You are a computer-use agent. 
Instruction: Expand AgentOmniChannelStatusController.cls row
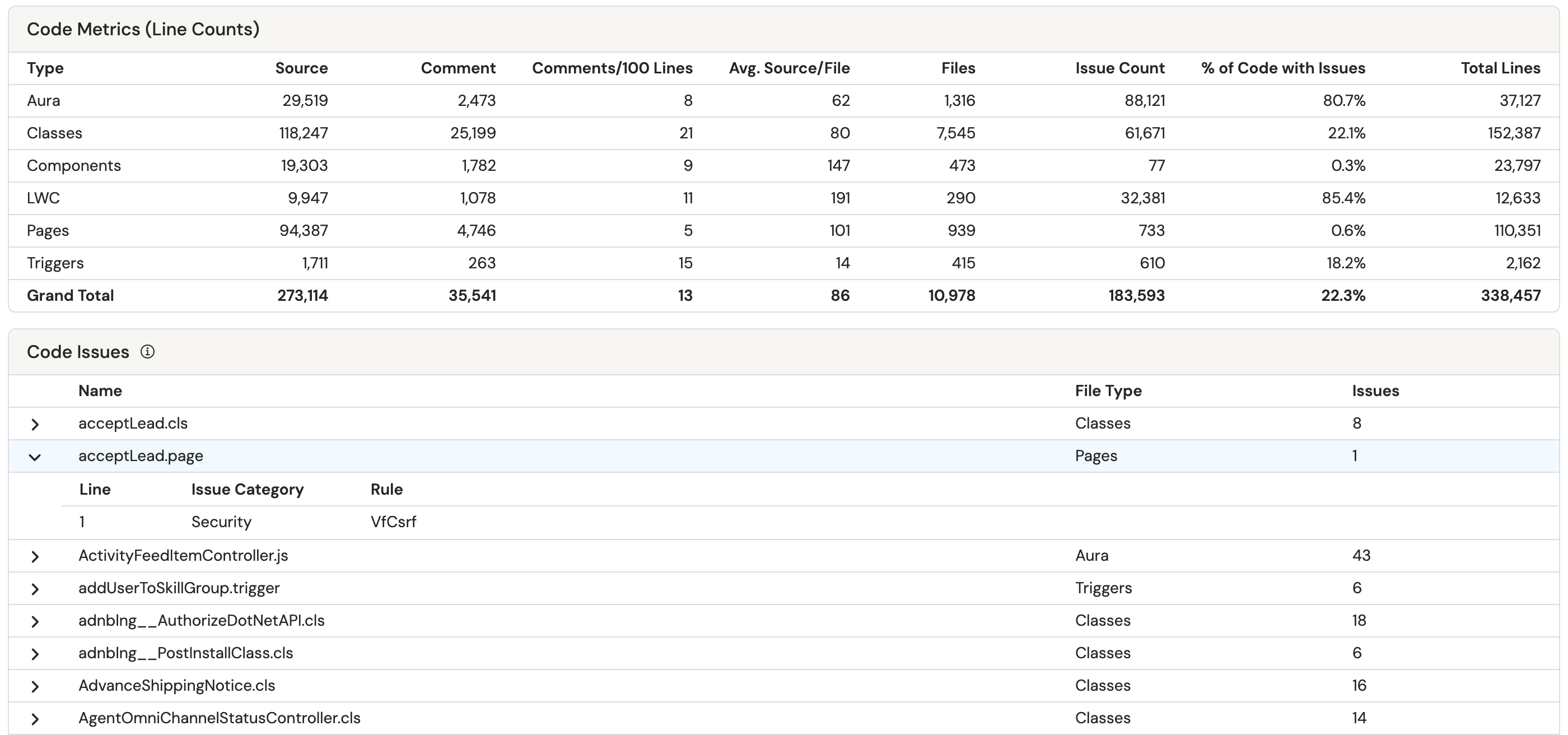(x=35, y=719)
